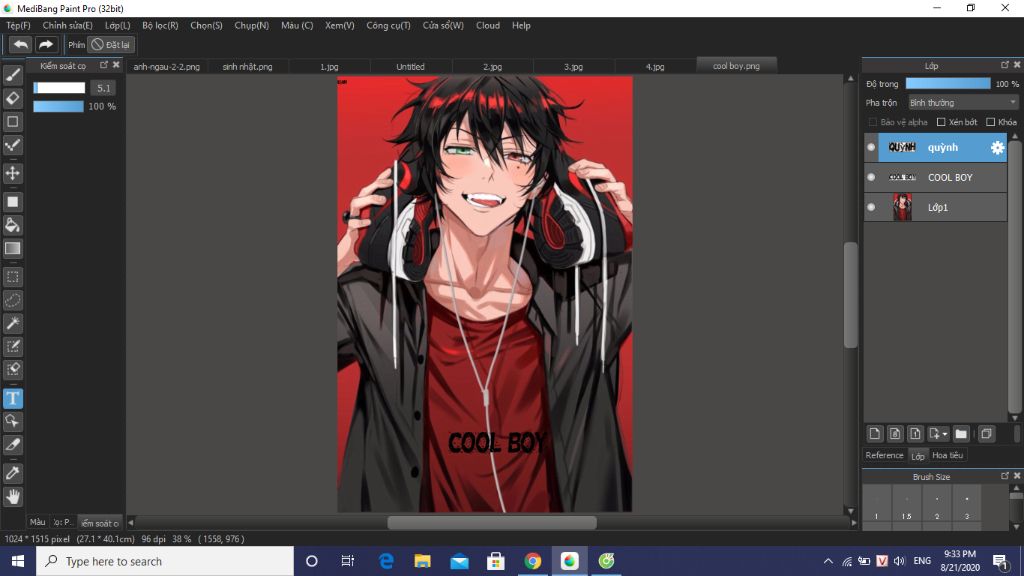Create a new layer folder
1024x576 pixels.
click(961, 434)
